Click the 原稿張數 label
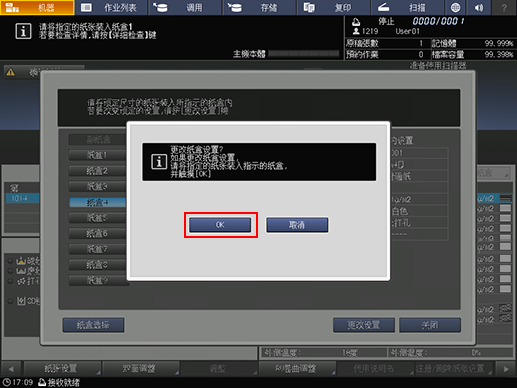The height and width of the screenshot is (388, 517). pos(362,43)
